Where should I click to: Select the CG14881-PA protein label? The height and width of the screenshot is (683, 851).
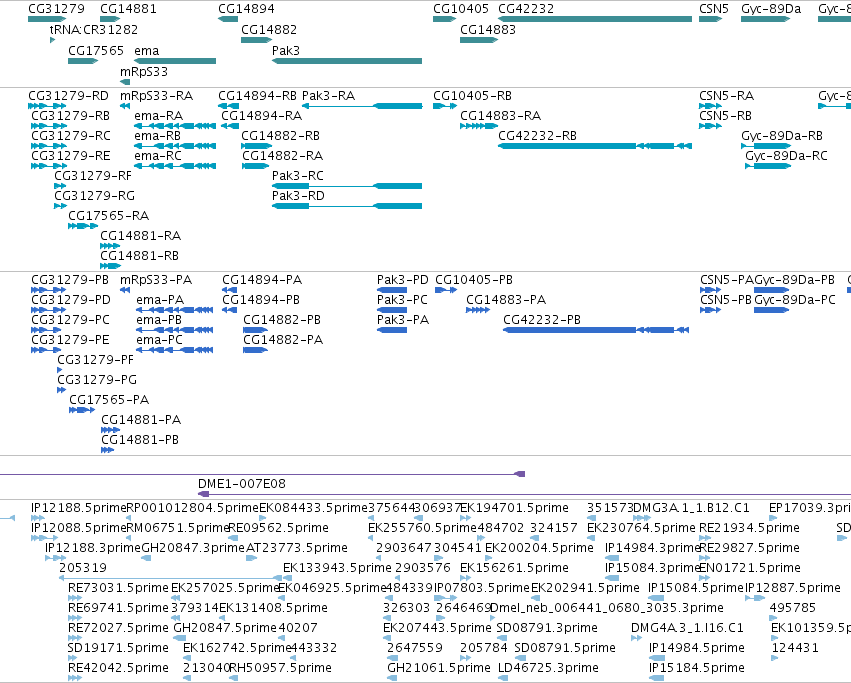[141, 420]
